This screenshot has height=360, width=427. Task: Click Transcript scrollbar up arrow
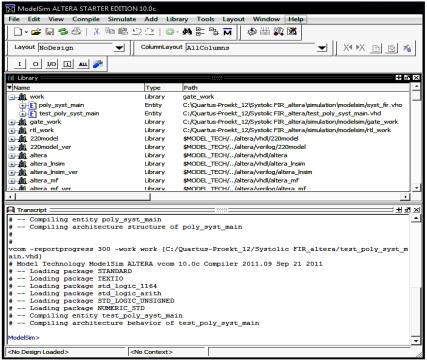416,218
